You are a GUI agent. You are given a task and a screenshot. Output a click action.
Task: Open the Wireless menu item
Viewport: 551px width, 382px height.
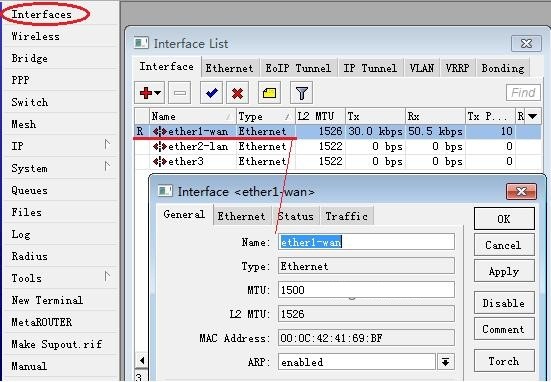(35, 36)
